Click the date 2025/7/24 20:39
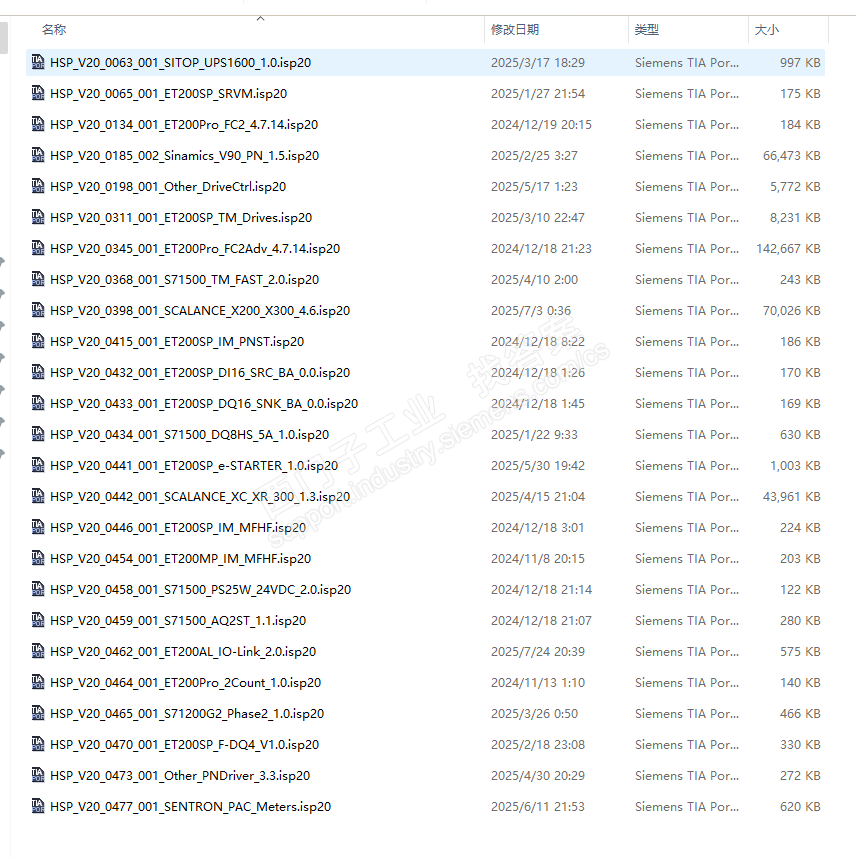856x858 pixels. pos(537,652)
